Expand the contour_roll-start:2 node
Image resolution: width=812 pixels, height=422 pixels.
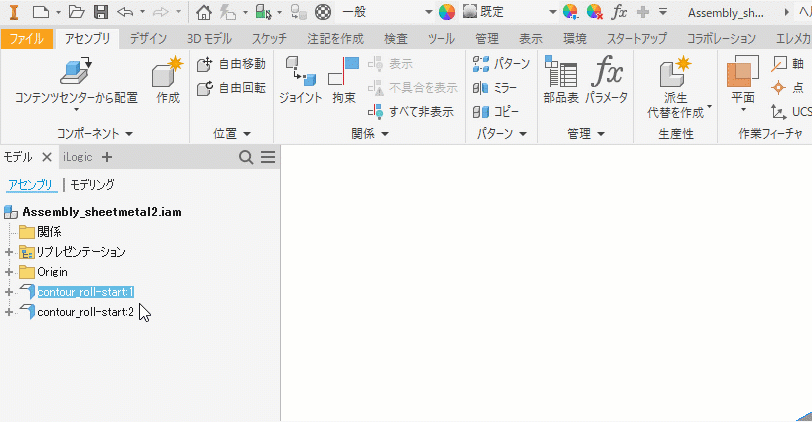[9, 312]
